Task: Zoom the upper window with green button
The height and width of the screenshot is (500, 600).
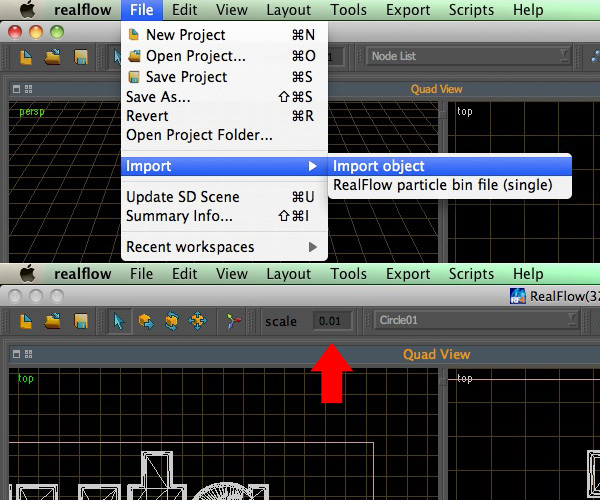Action: pyautogui.click(x=57, y=32)
